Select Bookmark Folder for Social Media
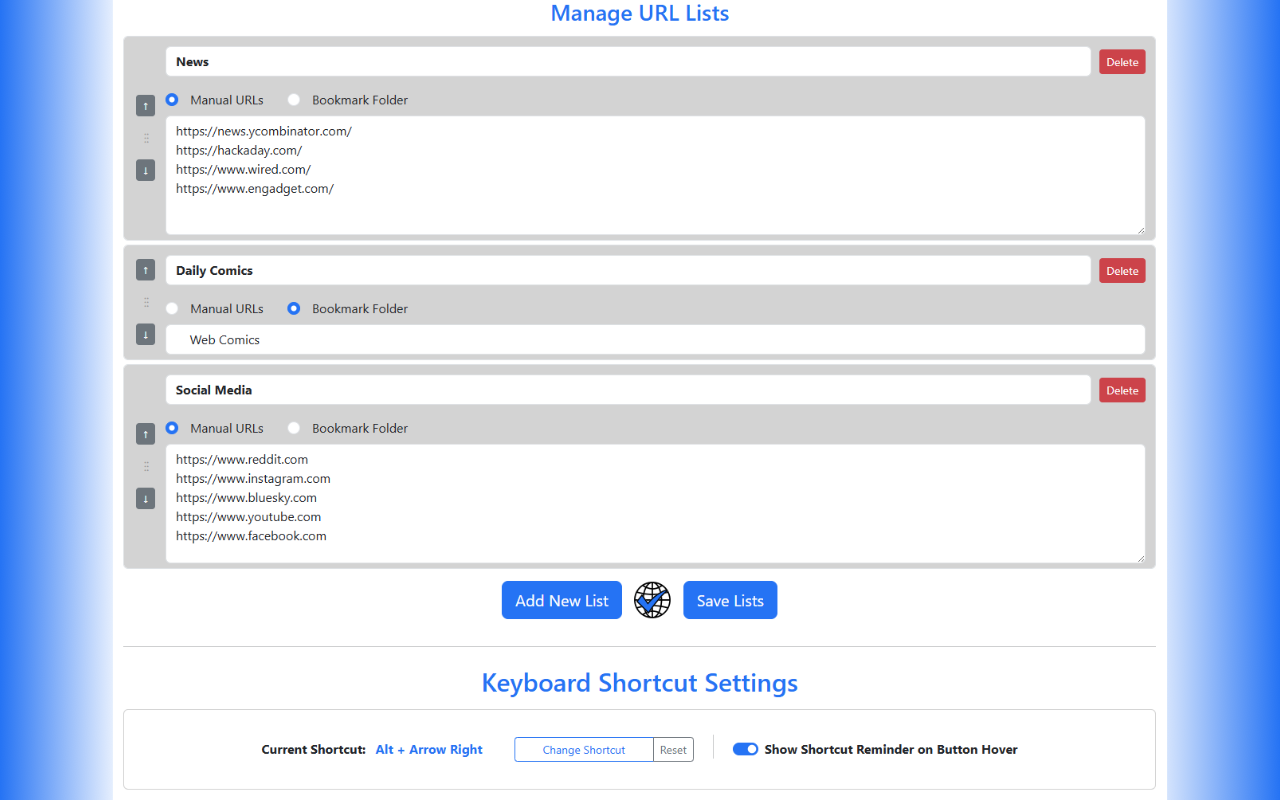 coord(293,428)
